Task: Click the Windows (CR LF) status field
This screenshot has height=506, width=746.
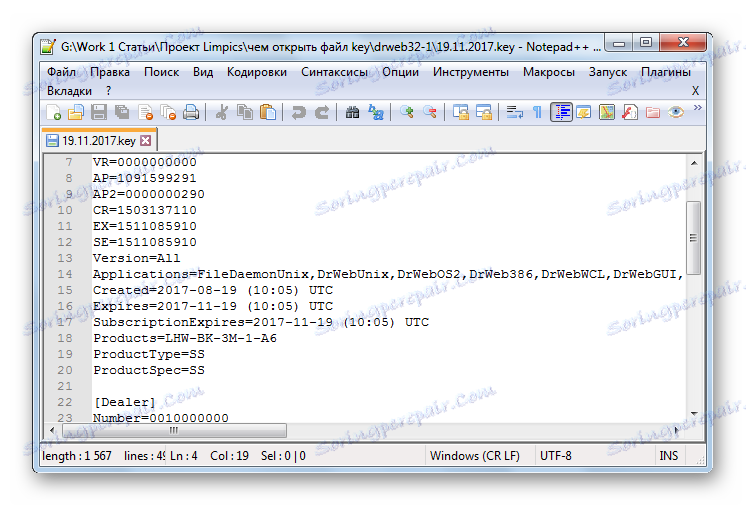Action: (x=480, y=456)
